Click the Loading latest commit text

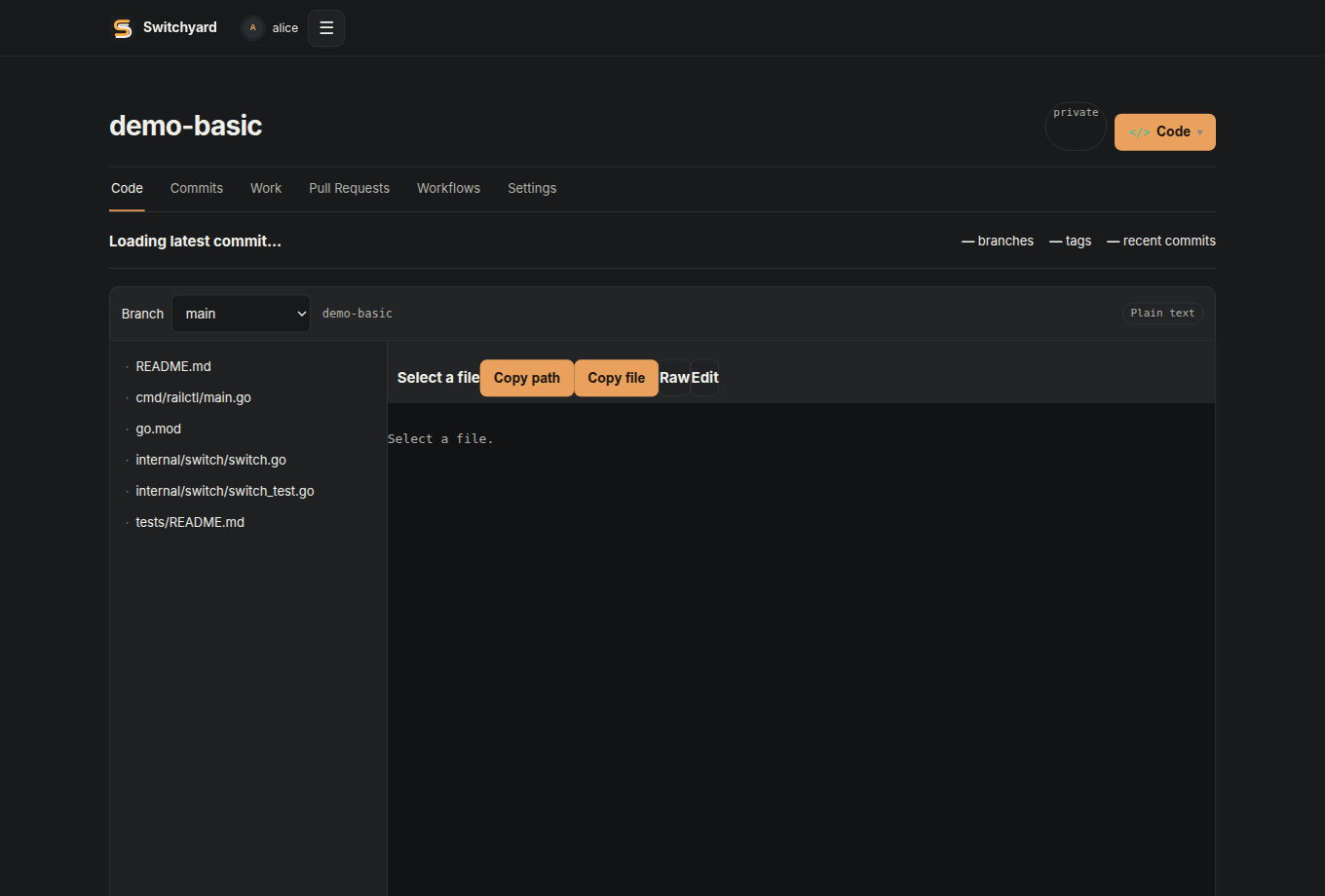[x=195, y=242]
